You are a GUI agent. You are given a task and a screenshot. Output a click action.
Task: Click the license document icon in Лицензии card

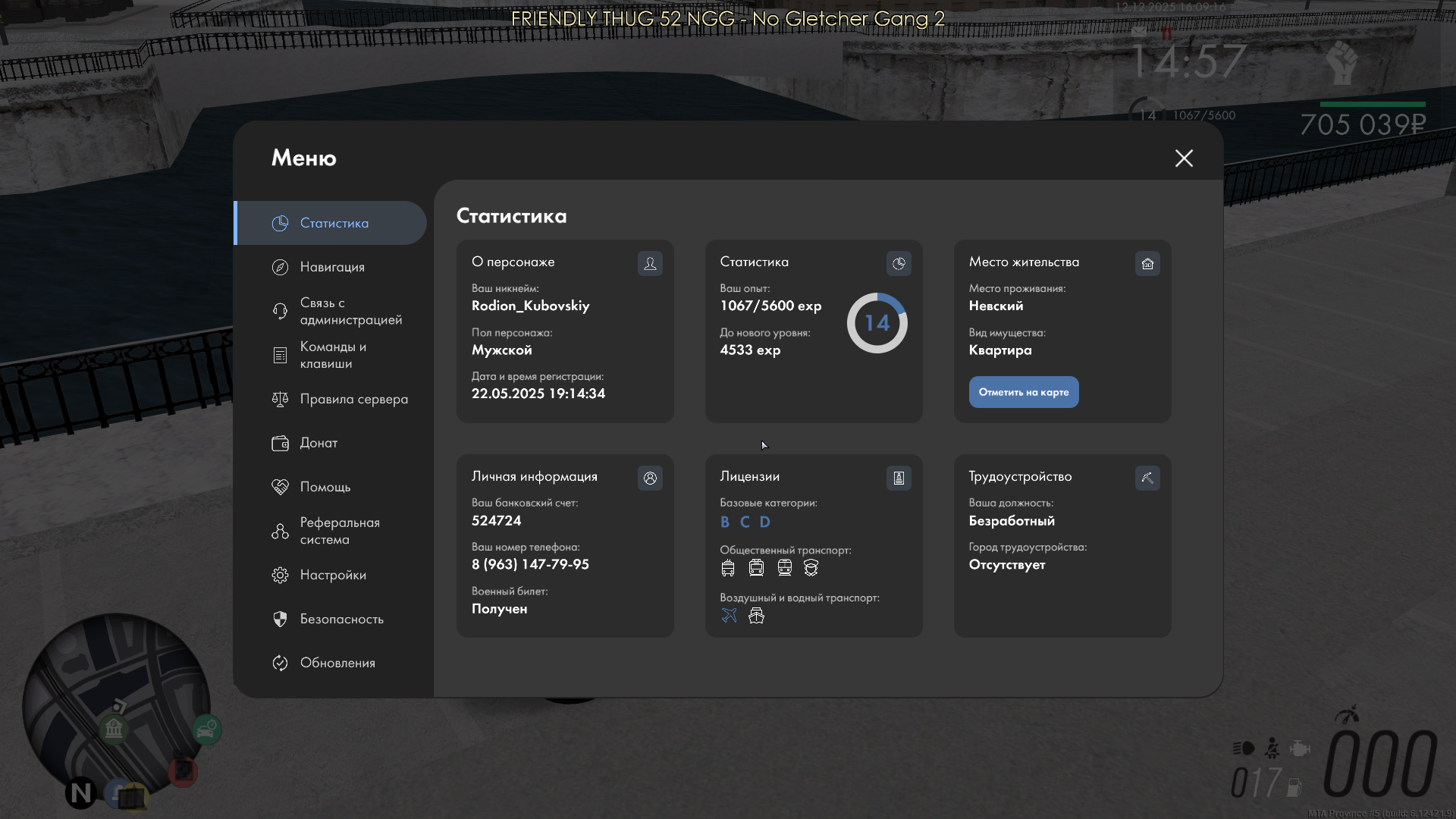tap(899, 478)
